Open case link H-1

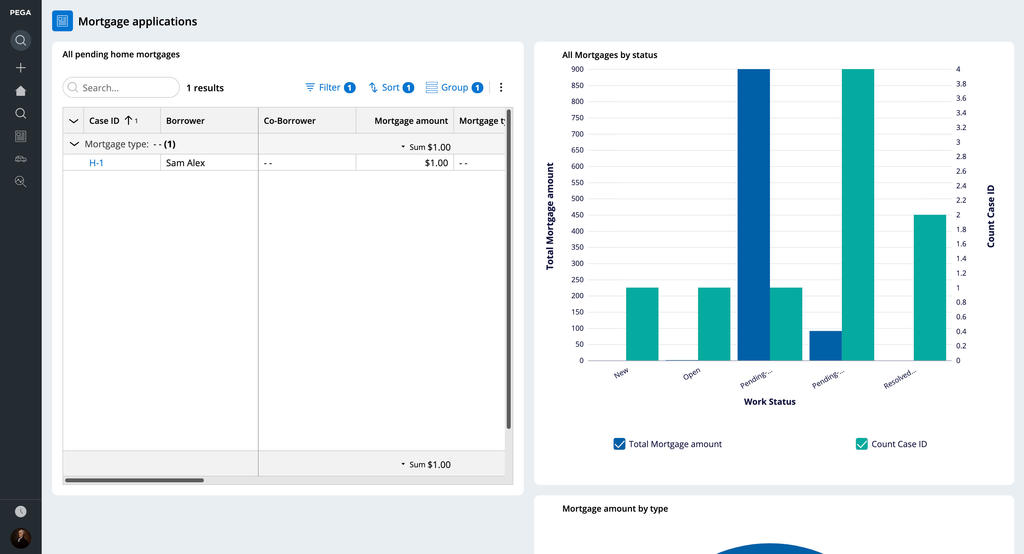(x=96, y=163)
